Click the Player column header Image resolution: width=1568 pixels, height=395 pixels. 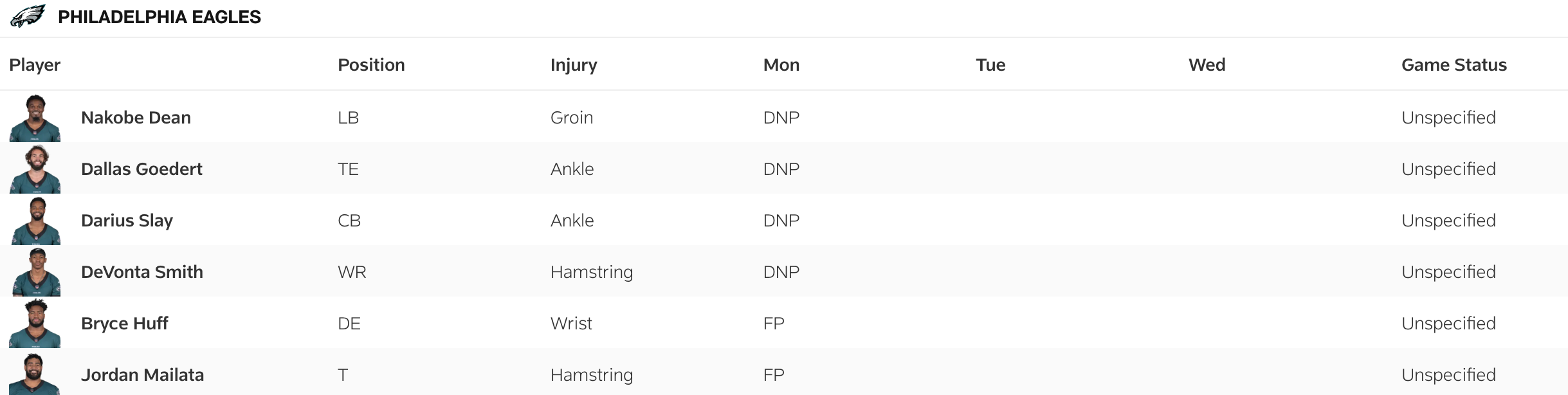click(35, 65)
